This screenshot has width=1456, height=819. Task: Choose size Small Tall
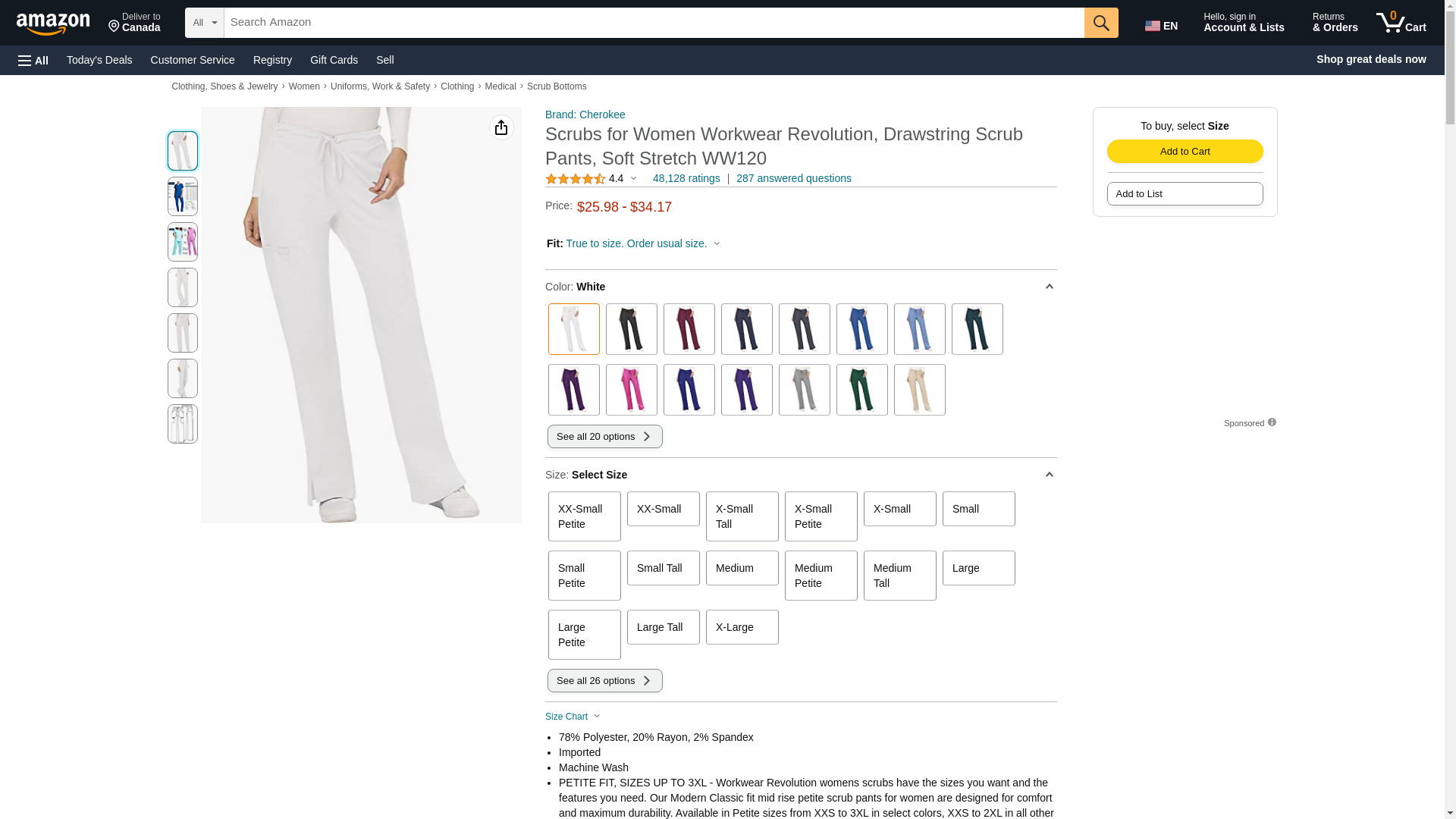click(663, 568)
